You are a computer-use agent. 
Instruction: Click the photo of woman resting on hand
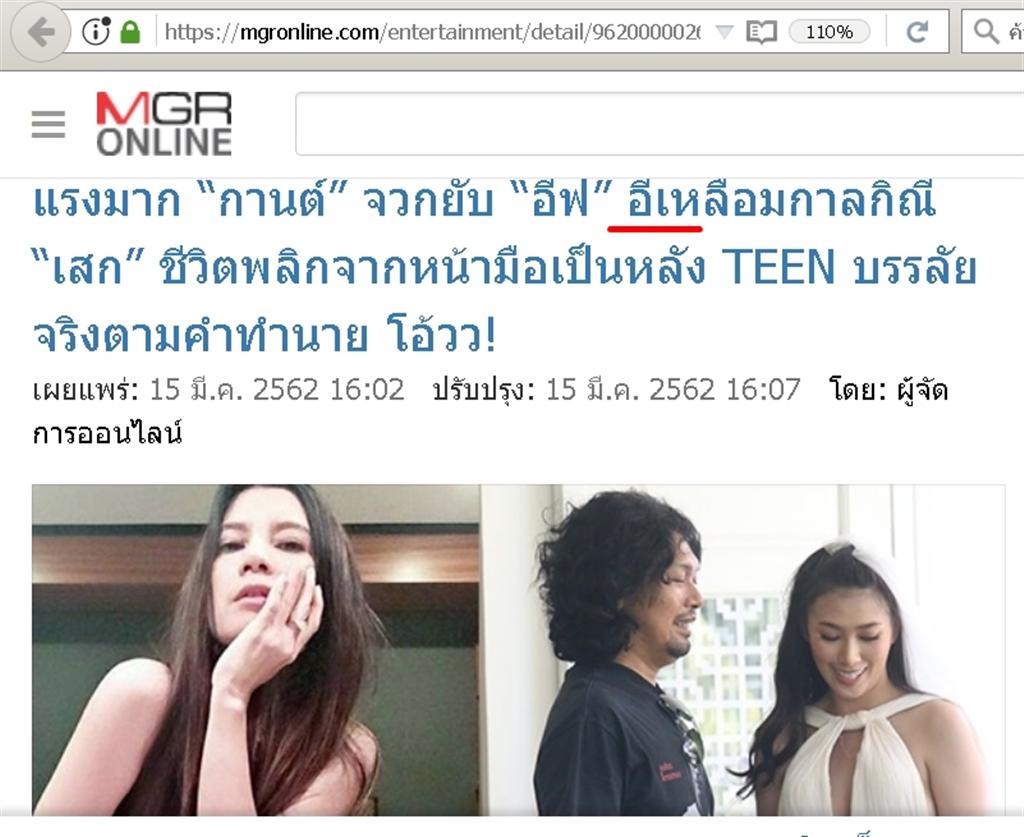pyautogui.click(x=256, y=650)
